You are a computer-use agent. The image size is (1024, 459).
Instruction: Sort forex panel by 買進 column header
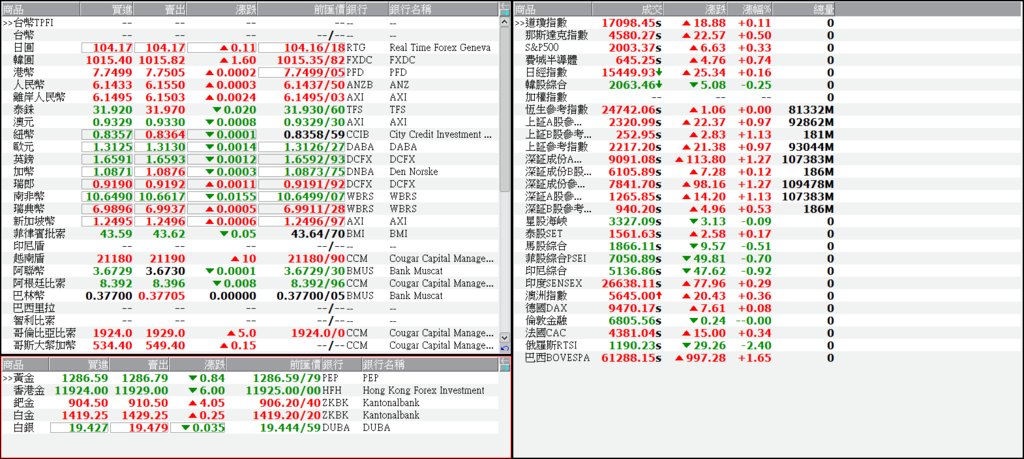click(x=108, y=9)
